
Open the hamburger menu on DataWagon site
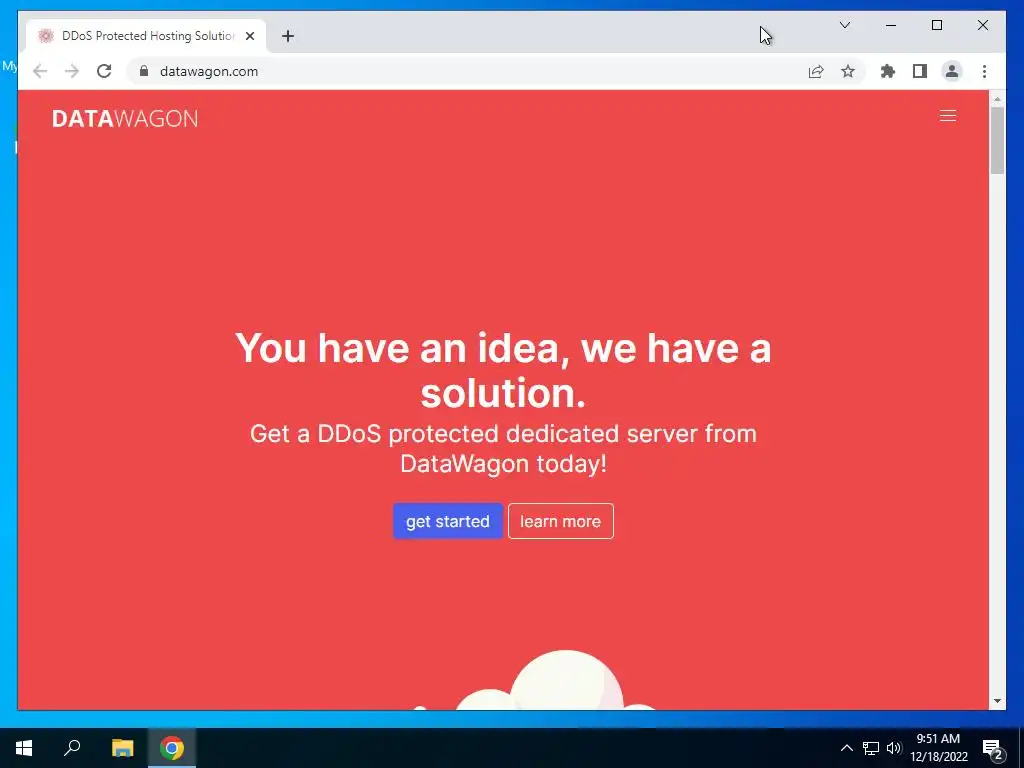948,116
